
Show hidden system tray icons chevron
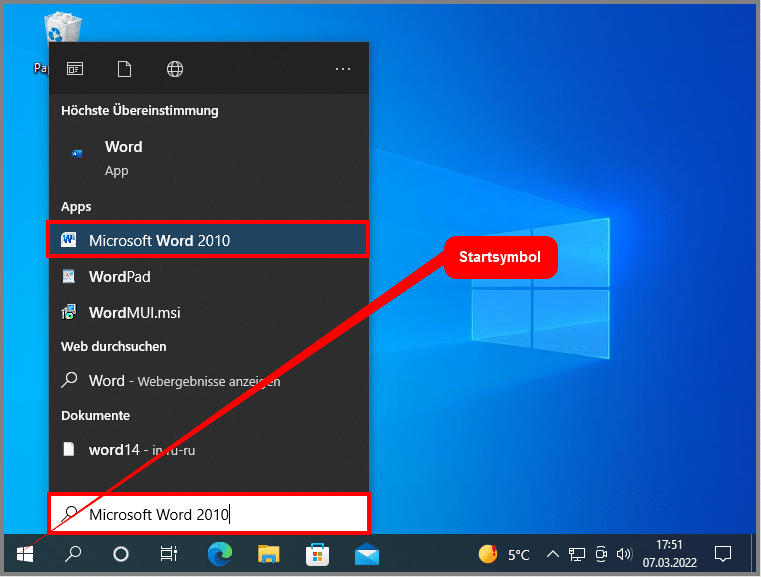click(551, 553)
